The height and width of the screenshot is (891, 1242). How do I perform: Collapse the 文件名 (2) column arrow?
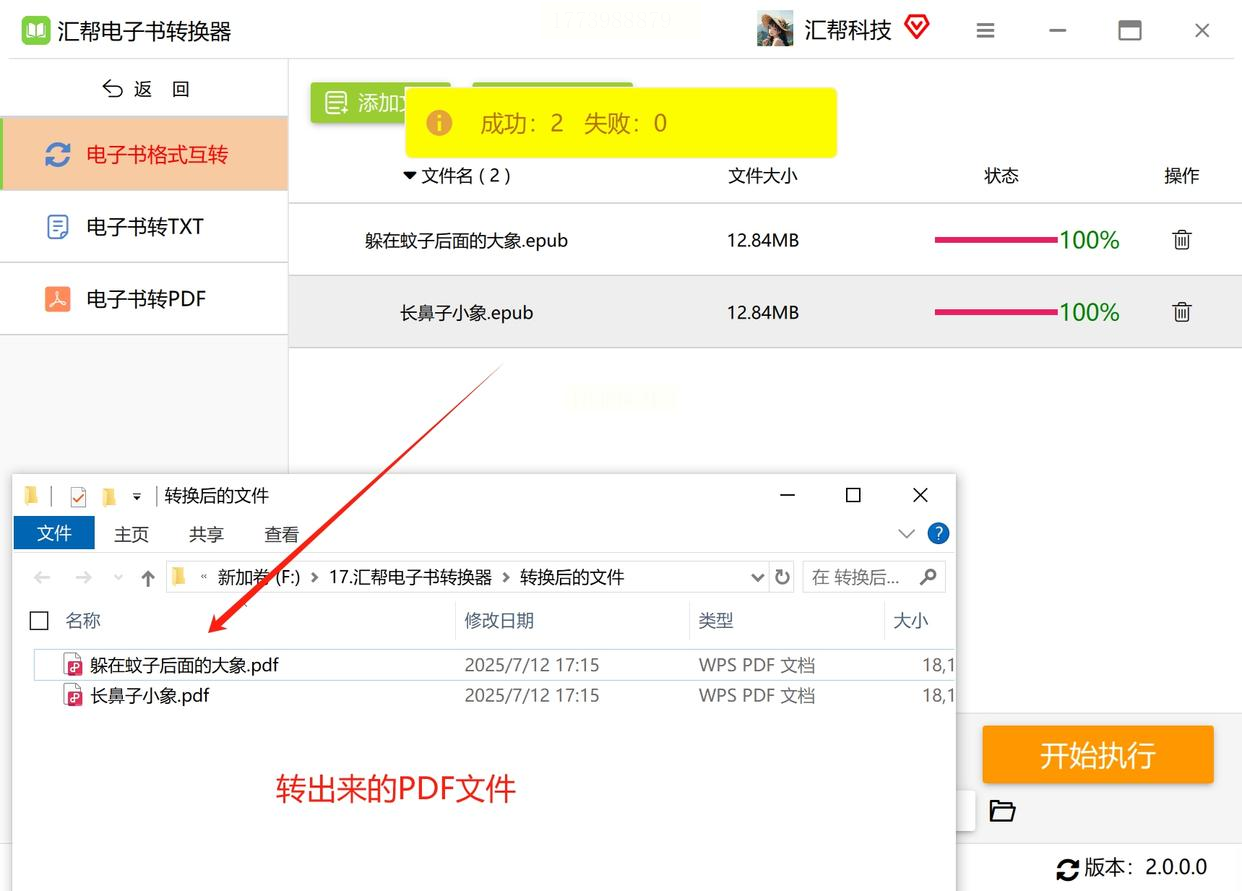click(409, 176)
